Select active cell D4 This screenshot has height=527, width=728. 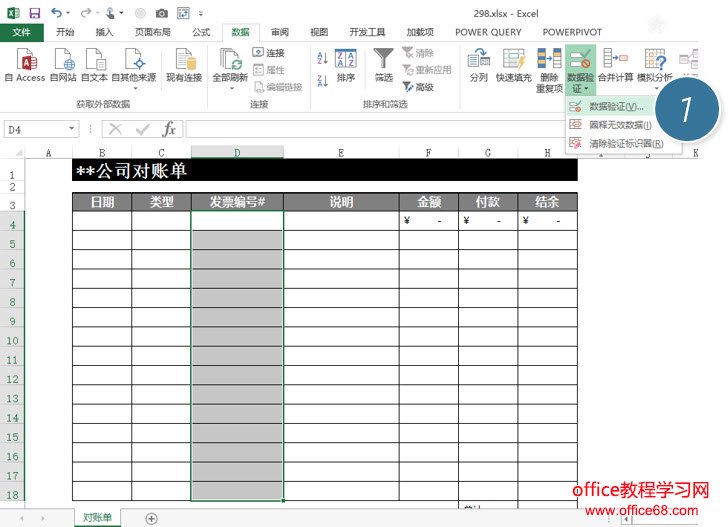click(237, 221)
